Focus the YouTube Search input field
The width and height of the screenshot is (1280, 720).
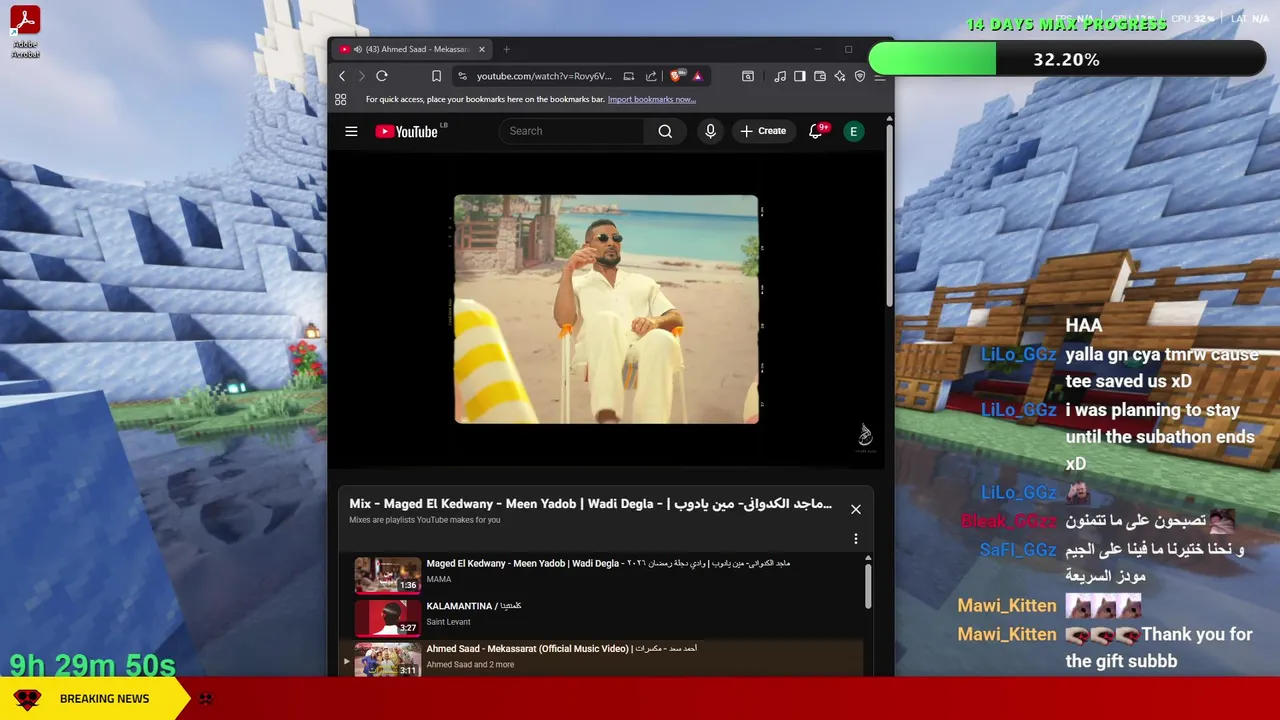[x=573, y=131]
